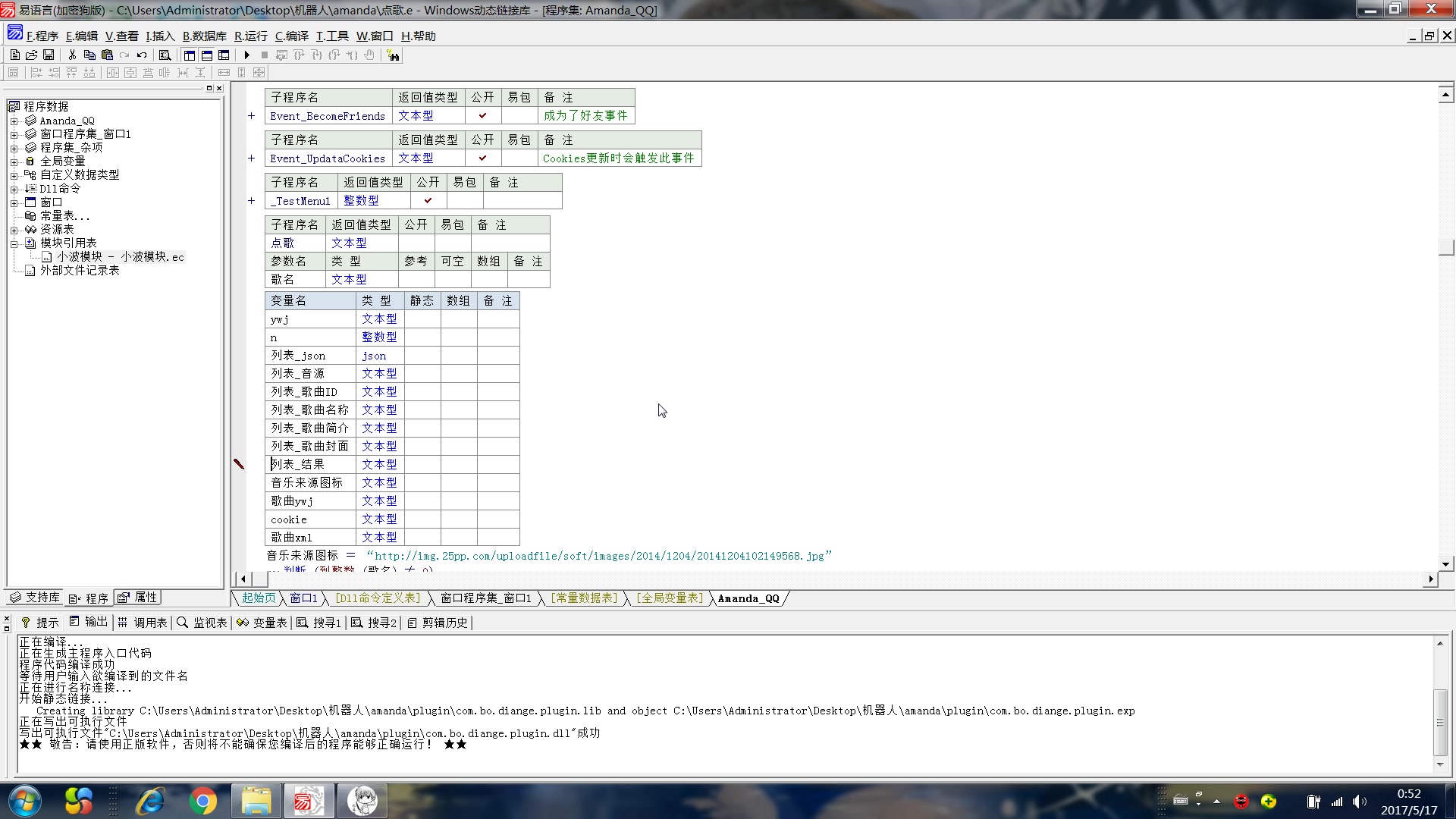Copy selection using the toolbar copy icon
The height and width of the screenshot is (819, 1456).
pyautogui.click(x=89, y=55)
